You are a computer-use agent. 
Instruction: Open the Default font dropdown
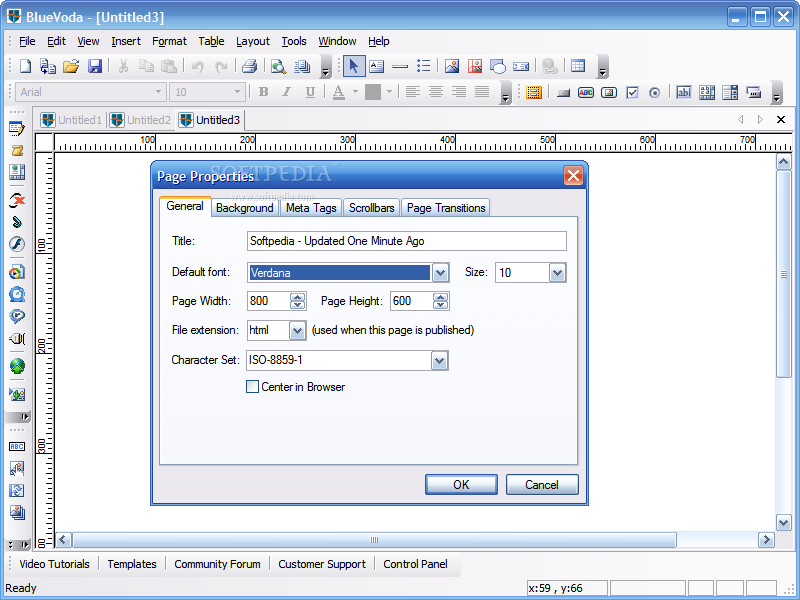click(x=440, y=273)
